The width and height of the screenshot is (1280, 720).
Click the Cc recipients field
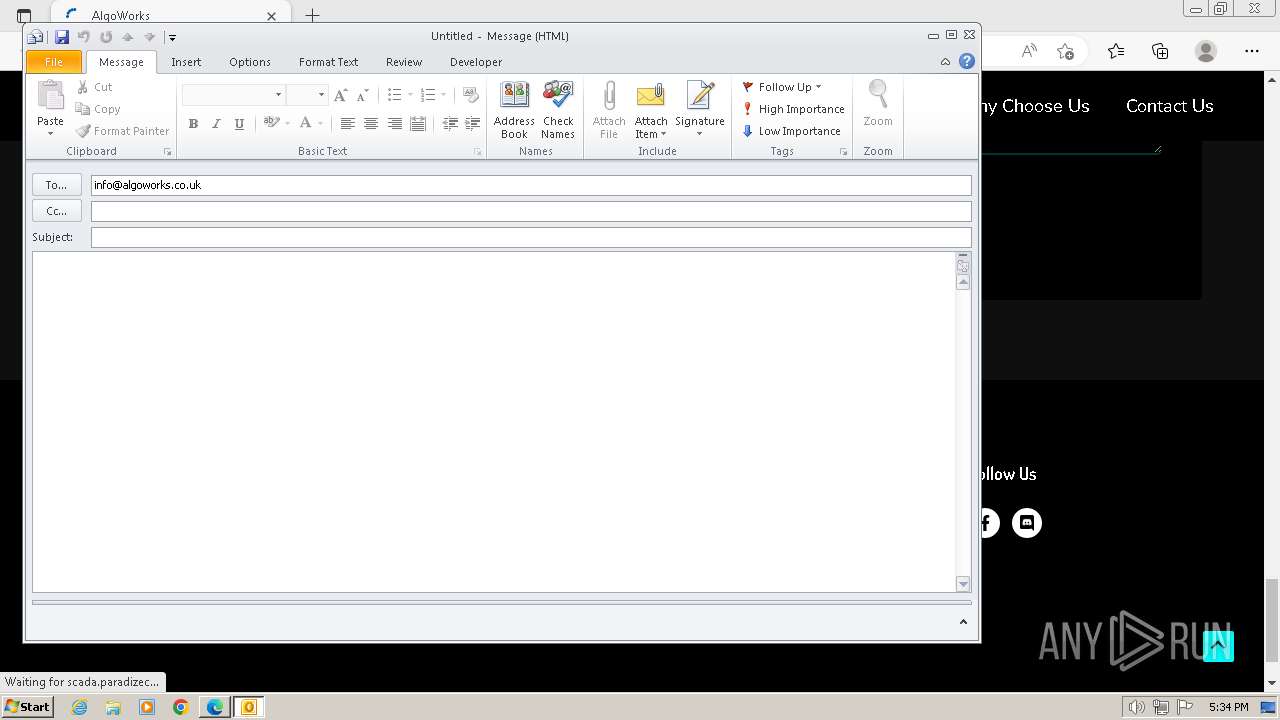[x=531, y=211]
